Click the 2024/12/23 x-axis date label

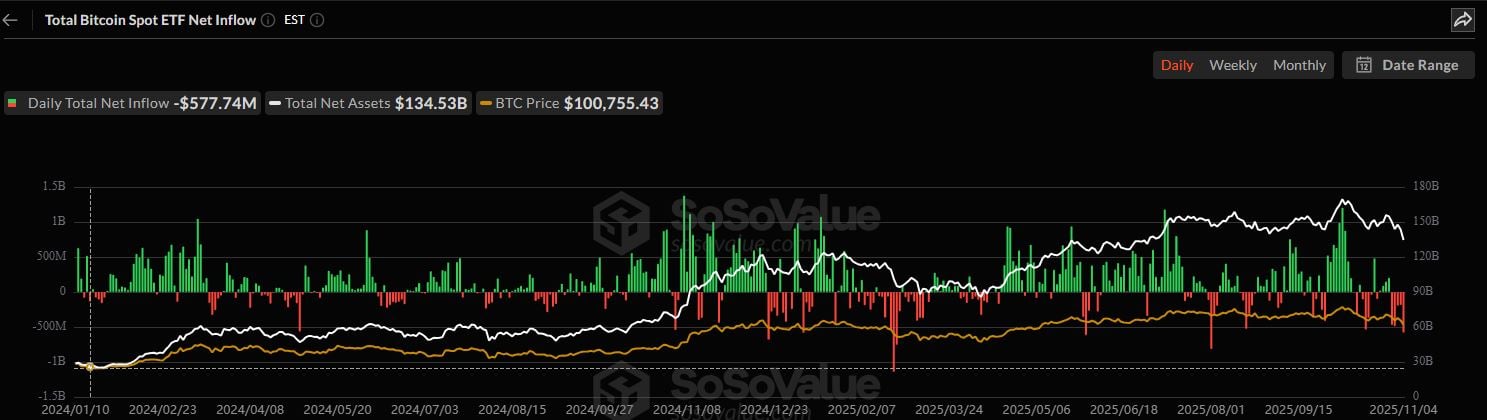coord(773,410)
